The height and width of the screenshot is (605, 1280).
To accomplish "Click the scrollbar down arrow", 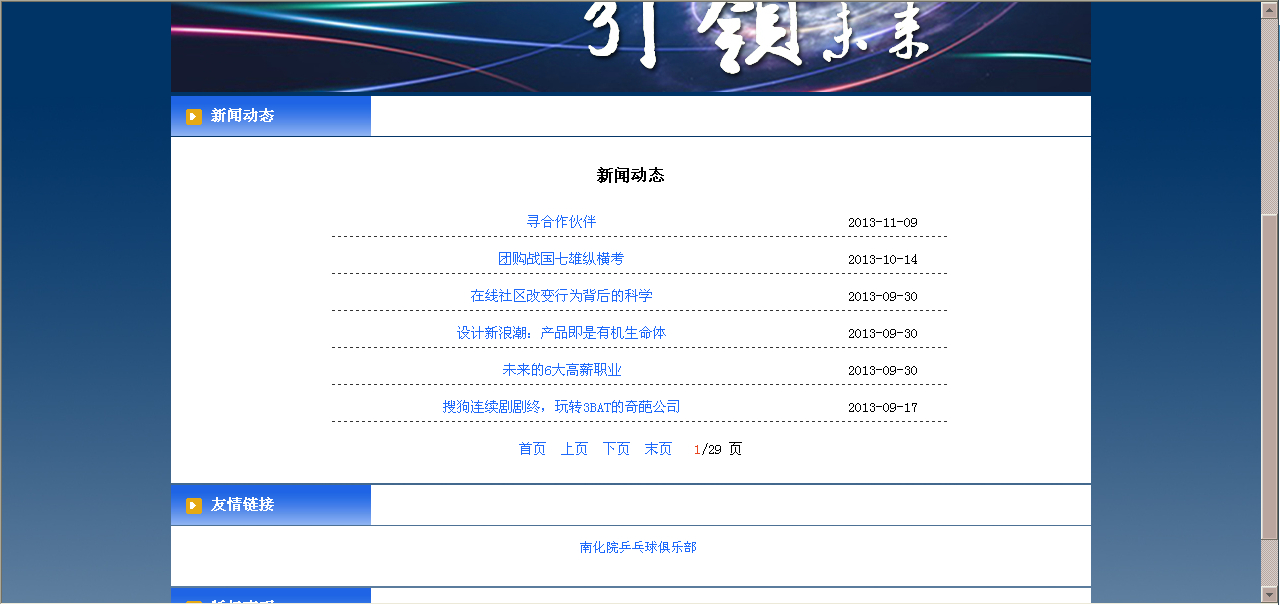I will click(1270, 595).
